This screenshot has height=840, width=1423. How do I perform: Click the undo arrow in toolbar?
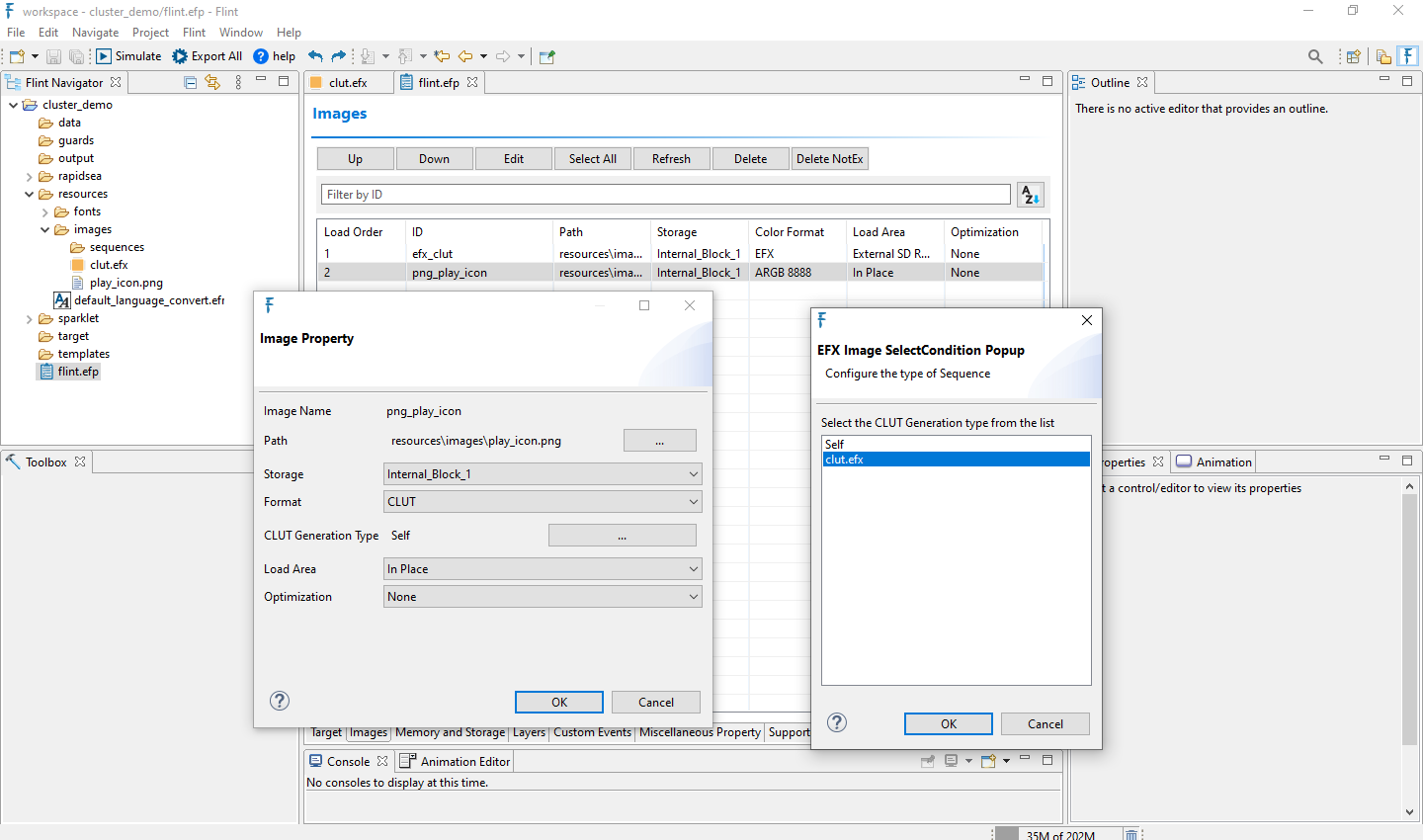pos(315,56)
